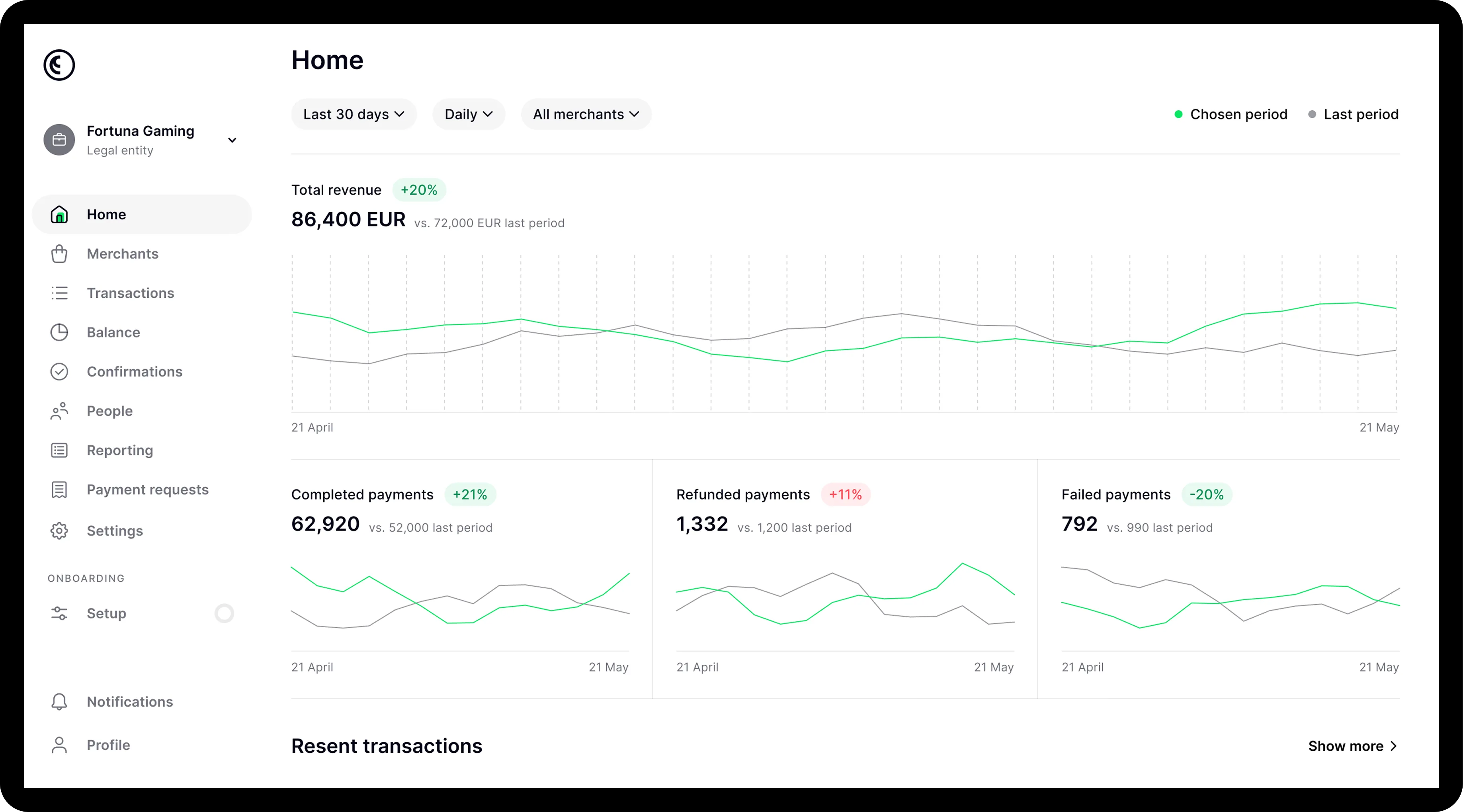Click the gray Last period legend dot
Viewport: 1463px width, 812px height.
[1312, 114]
